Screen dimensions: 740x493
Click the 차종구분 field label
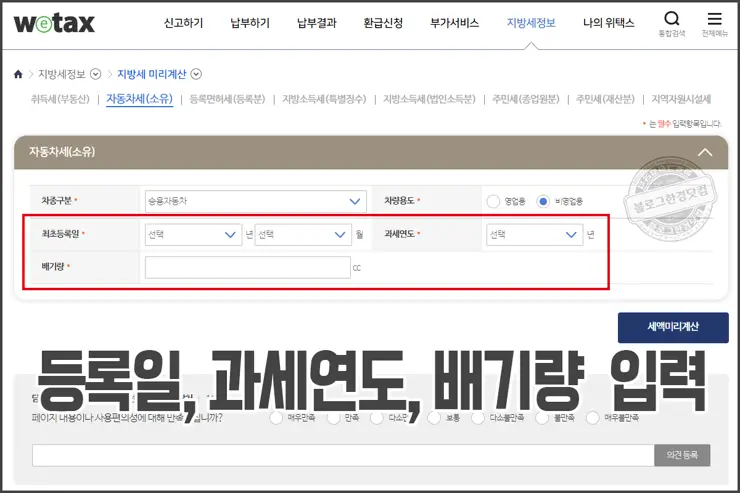(57, 201)
